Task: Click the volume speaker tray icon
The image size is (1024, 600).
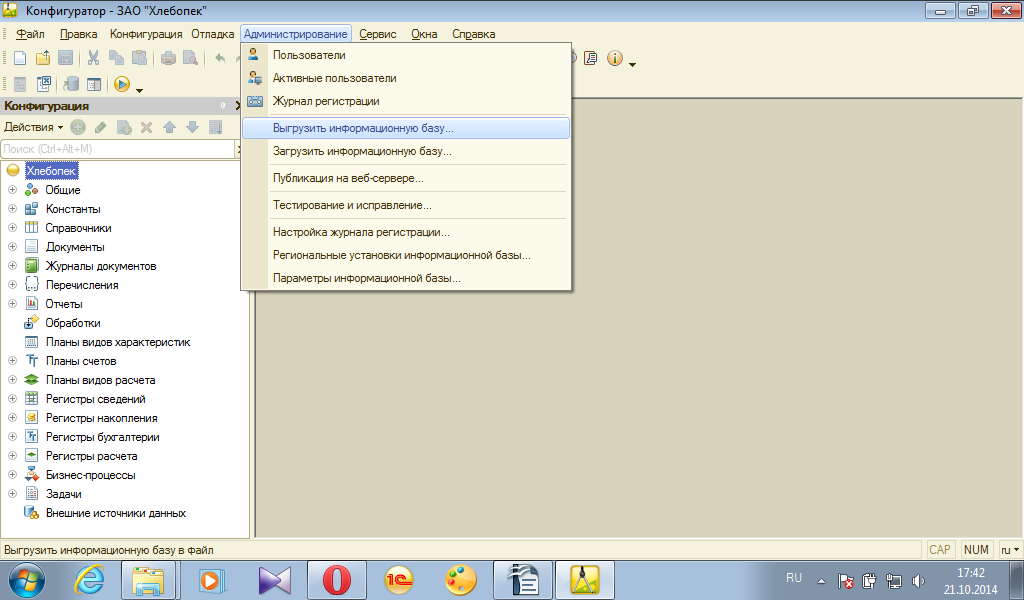Action: point(918,580)
